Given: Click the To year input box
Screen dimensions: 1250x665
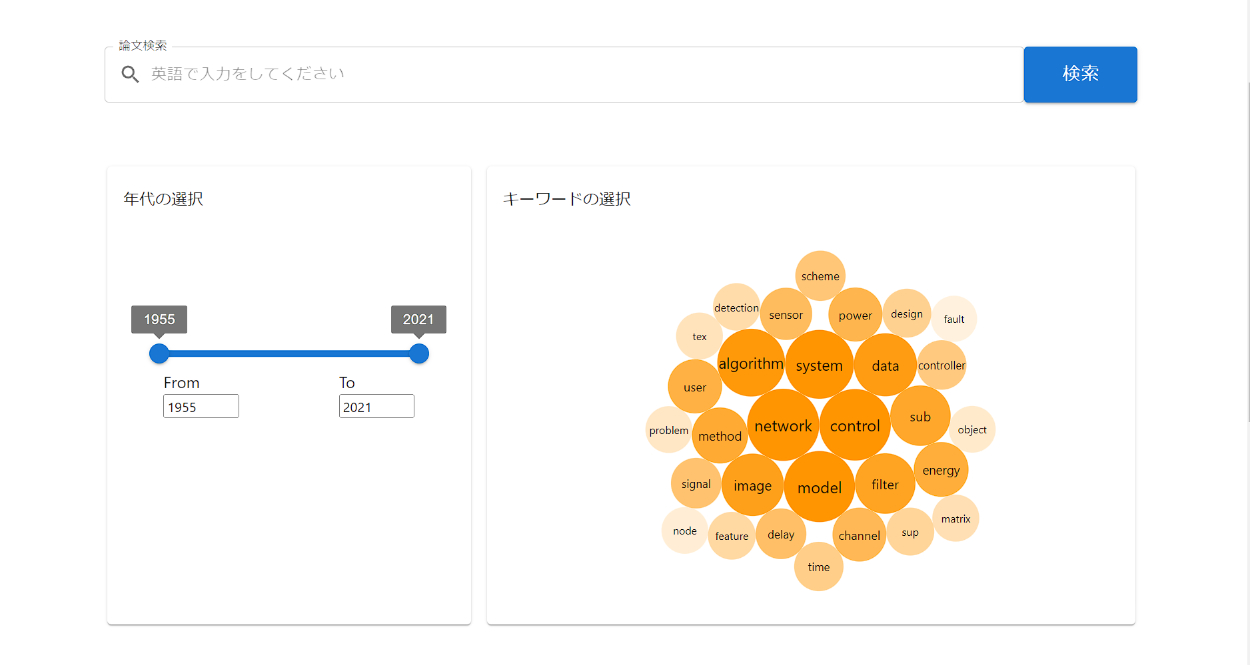Looking at the screenshot, I should click(376, 406).
